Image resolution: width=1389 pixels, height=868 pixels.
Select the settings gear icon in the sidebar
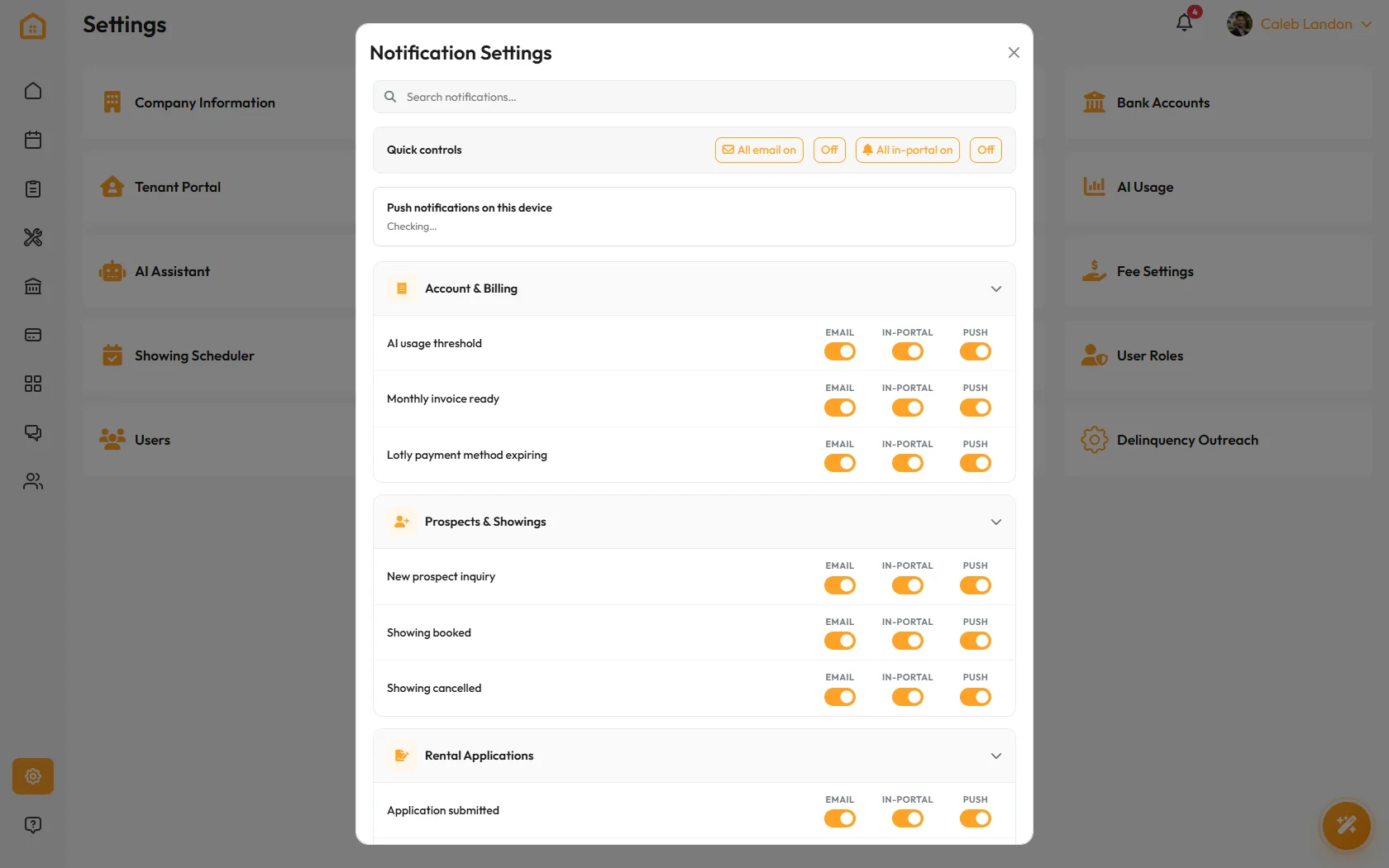[x=33, y=776]
